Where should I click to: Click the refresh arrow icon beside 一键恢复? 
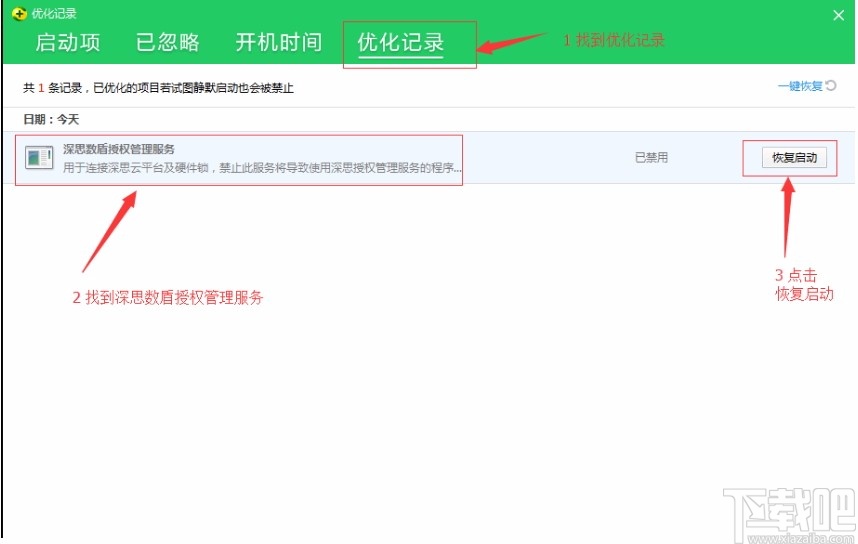[831, 85]
